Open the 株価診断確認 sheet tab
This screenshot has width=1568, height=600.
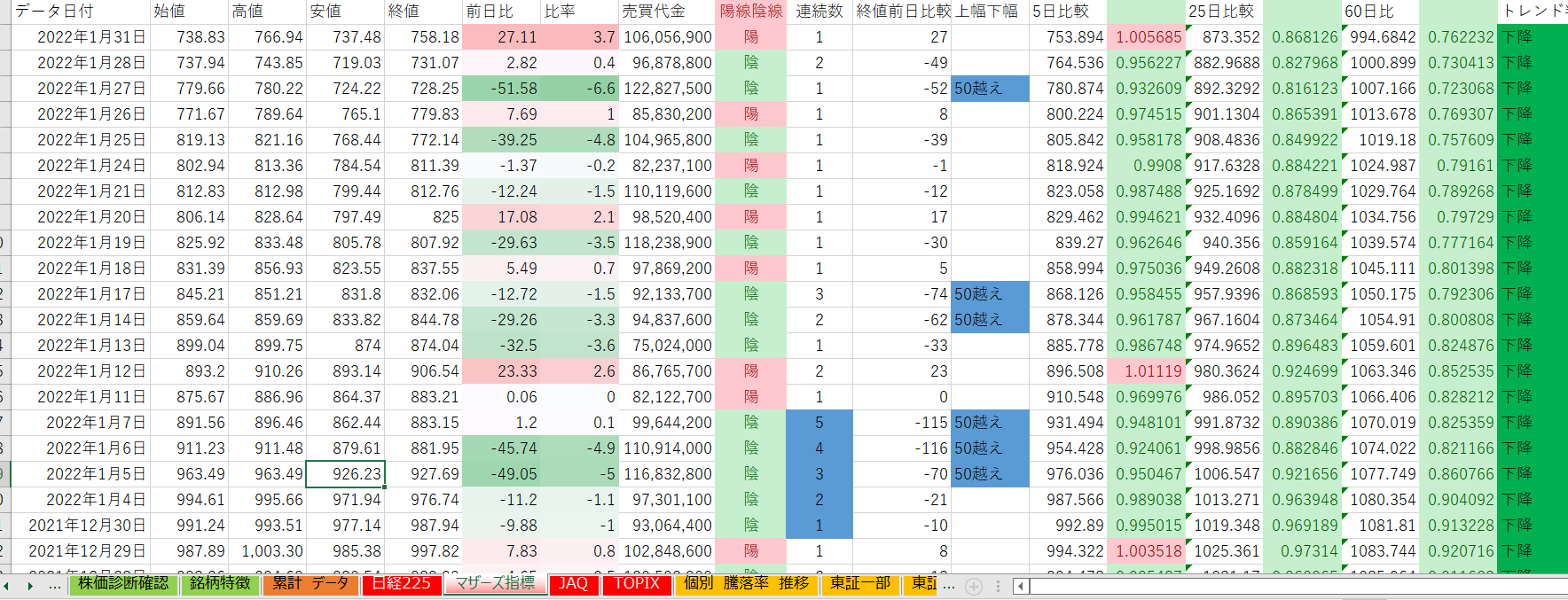(123, 584)
